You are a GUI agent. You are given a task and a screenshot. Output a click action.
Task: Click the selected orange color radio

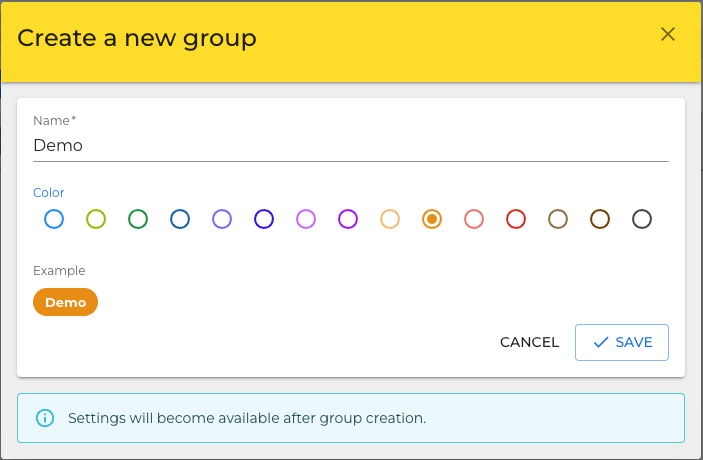coord(432,219)
